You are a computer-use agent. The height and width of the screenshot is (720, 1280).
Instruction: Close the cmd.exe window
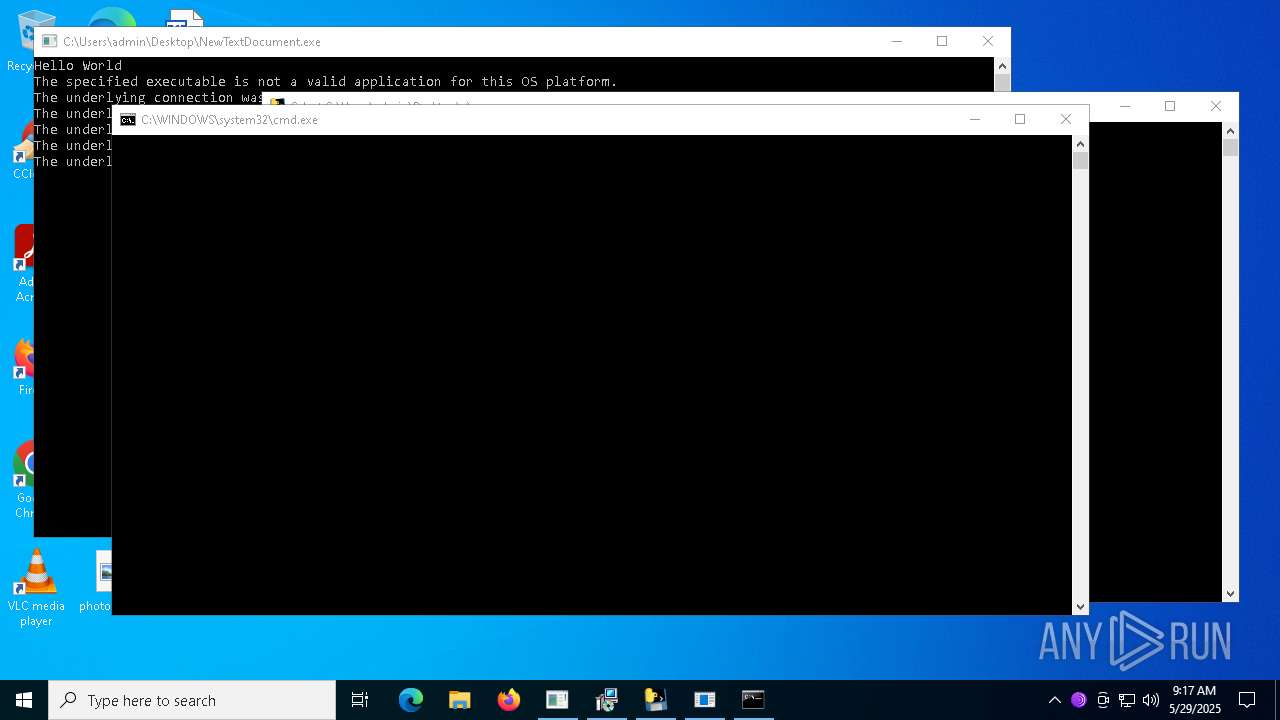pos(1066,119)
